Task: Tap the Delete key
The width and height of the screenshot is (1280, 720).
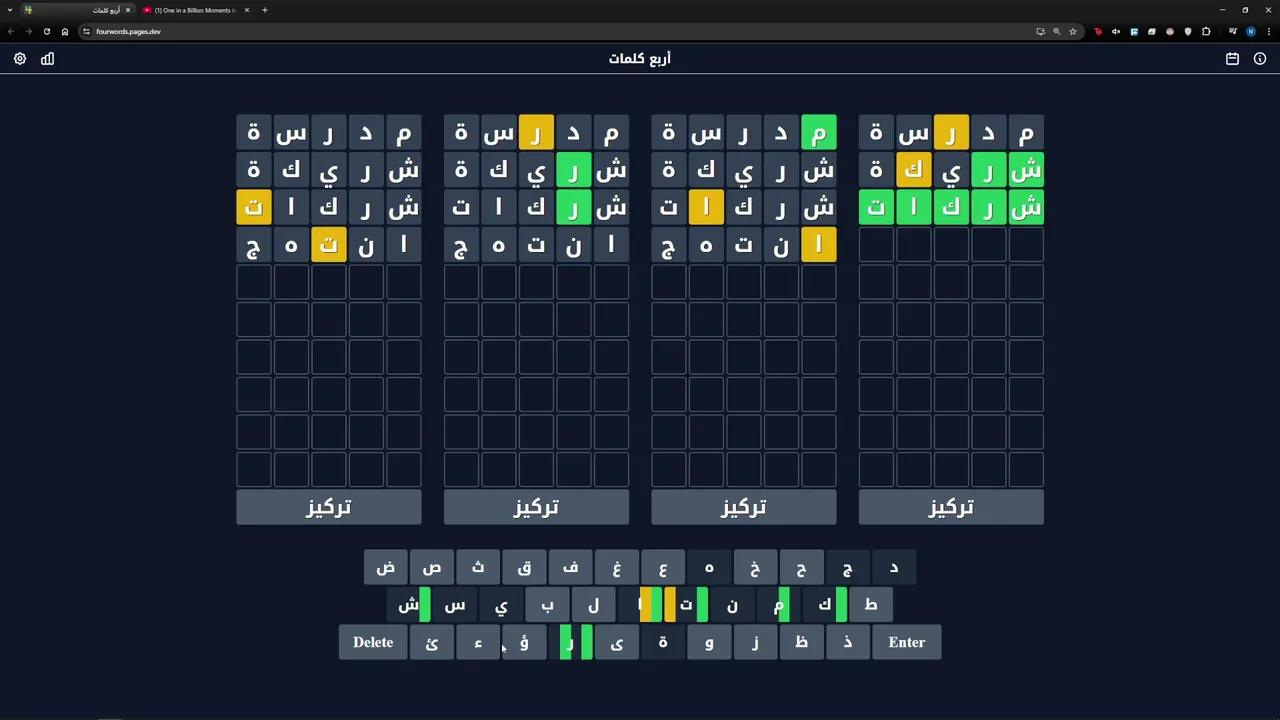Action: click(373, 642)
